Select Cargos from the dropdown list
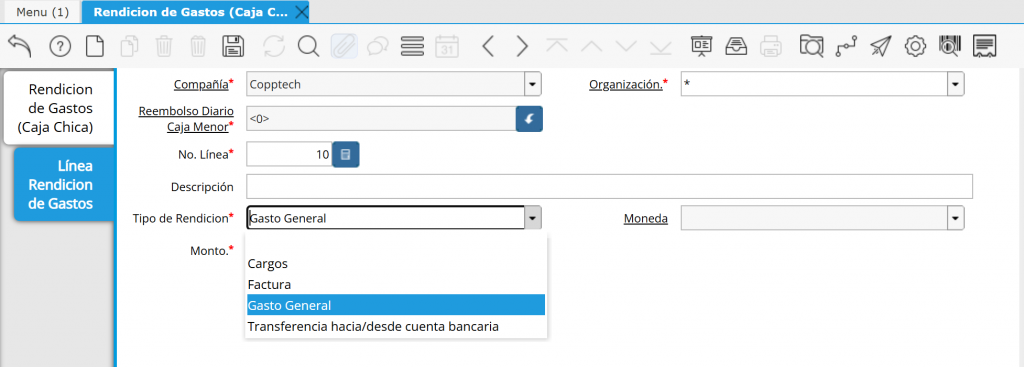Viewport: 1024px width, 367px height. 396,264
